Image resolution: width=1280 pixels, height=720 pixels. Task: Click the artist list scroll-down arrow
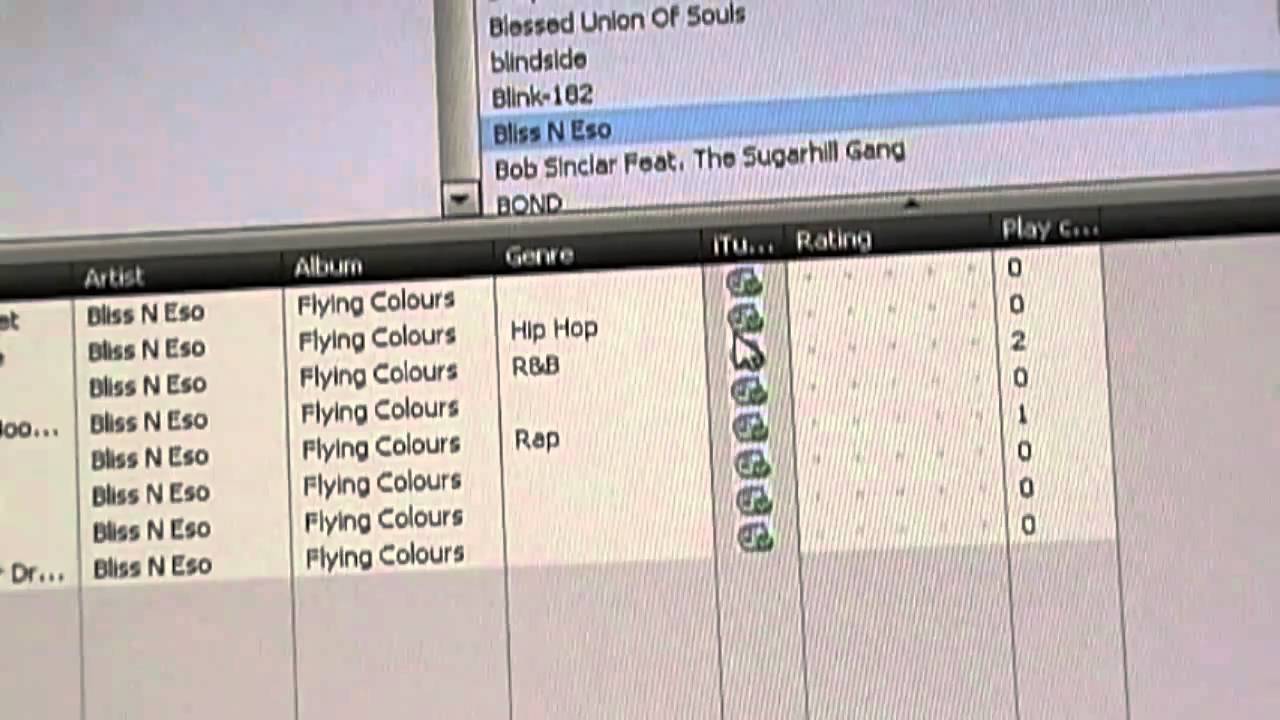point(460,199)
